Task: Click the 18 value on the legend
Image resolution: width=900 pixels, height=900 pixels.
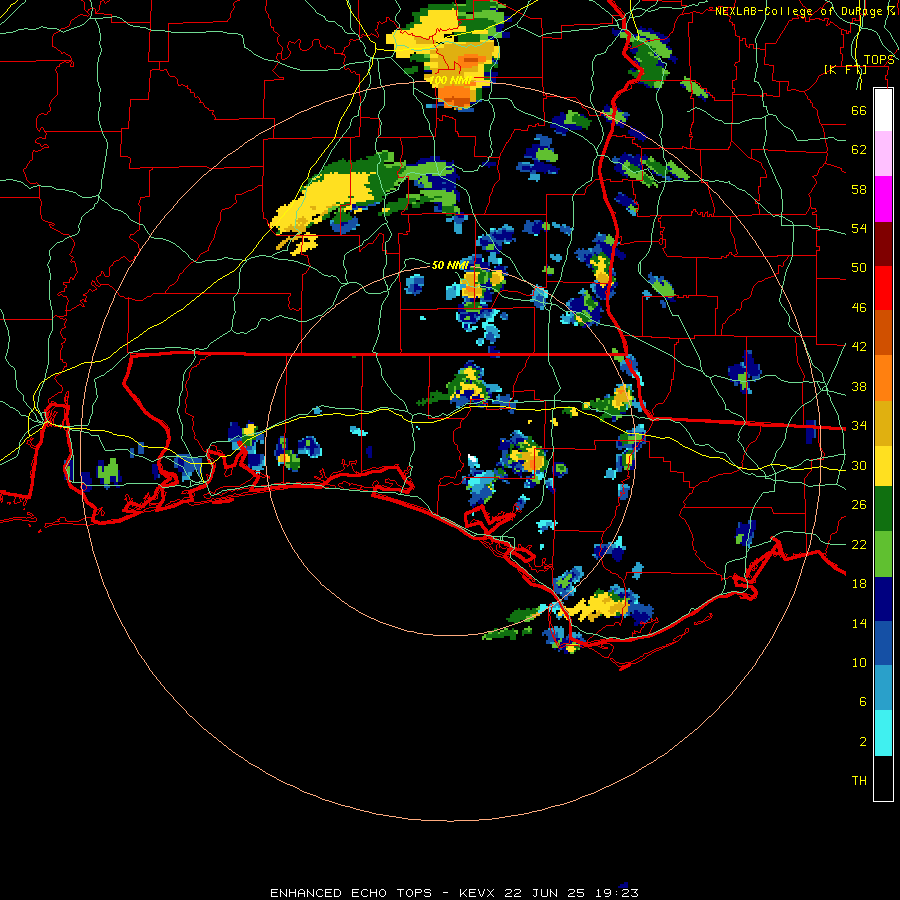Action: 859,584
